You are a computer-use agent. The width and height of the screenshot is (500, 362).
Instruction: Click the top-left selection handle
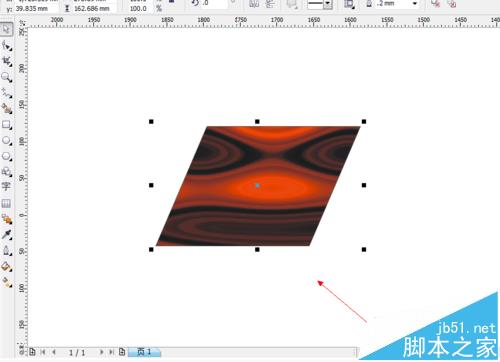pyautogui.click(x=151, y=122)
